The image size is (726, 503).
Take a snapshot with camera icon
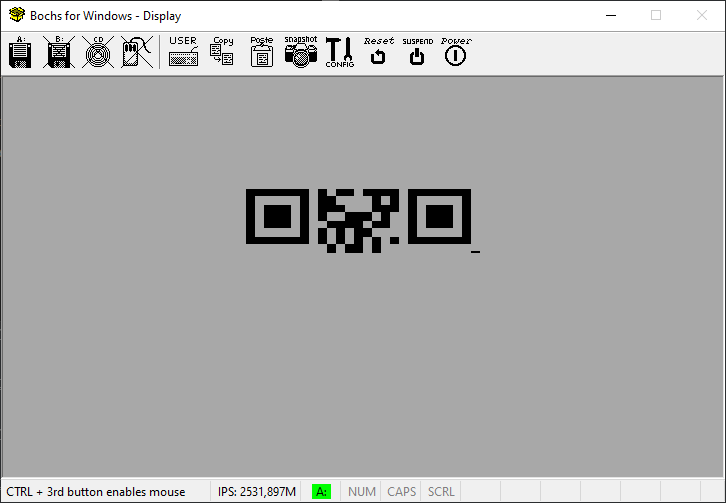pyautogui.click(x=300, y=52)
